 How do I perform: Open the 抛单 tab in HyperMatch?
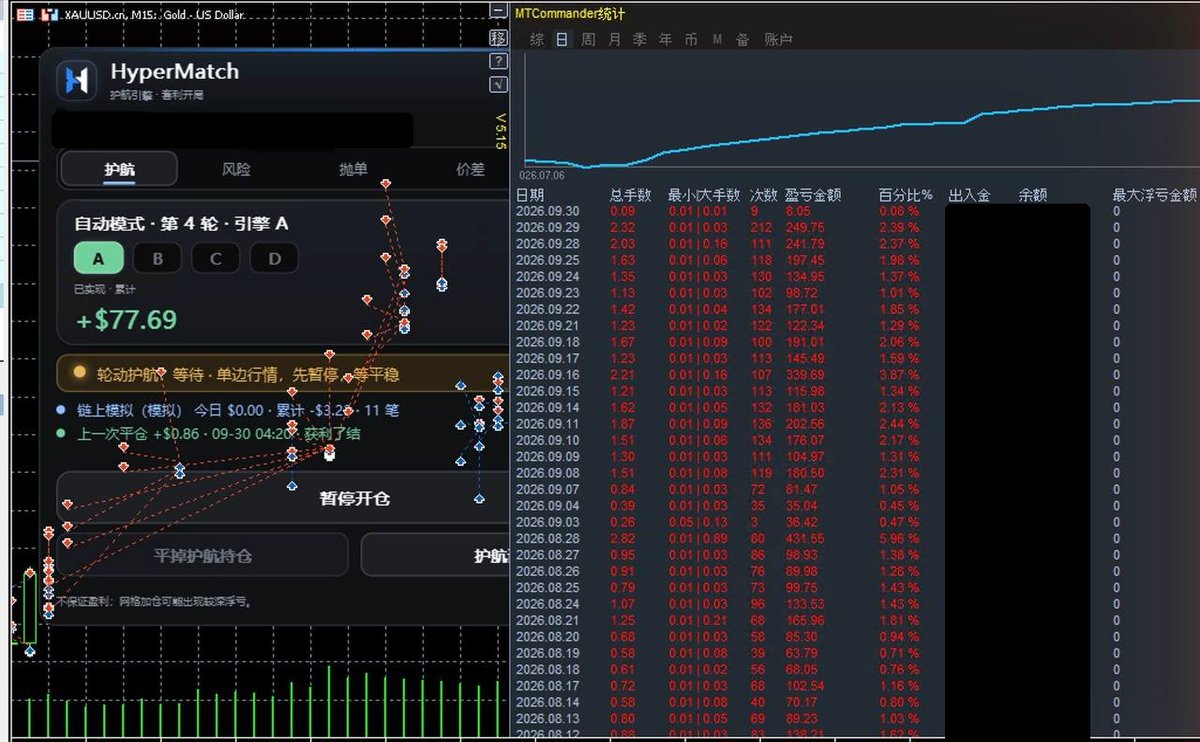click(x=353, y=169)
